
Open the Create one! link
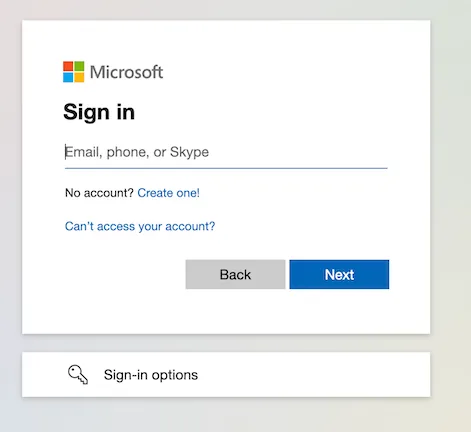(x=168, y=193)
